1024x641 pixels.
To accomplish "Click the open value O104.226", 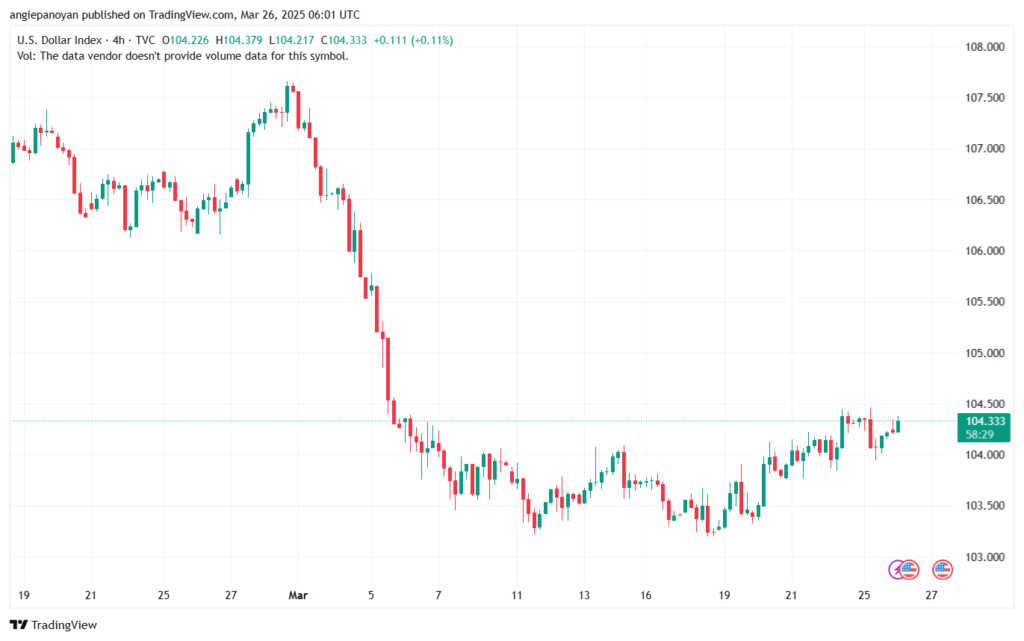I will click(x=185, y=40).
